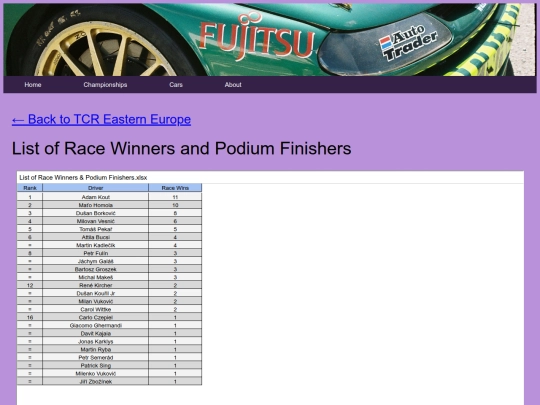540x405 pixels.
Task: Click the Milan Vuković driver cell
Action: (x=95, y=301)
